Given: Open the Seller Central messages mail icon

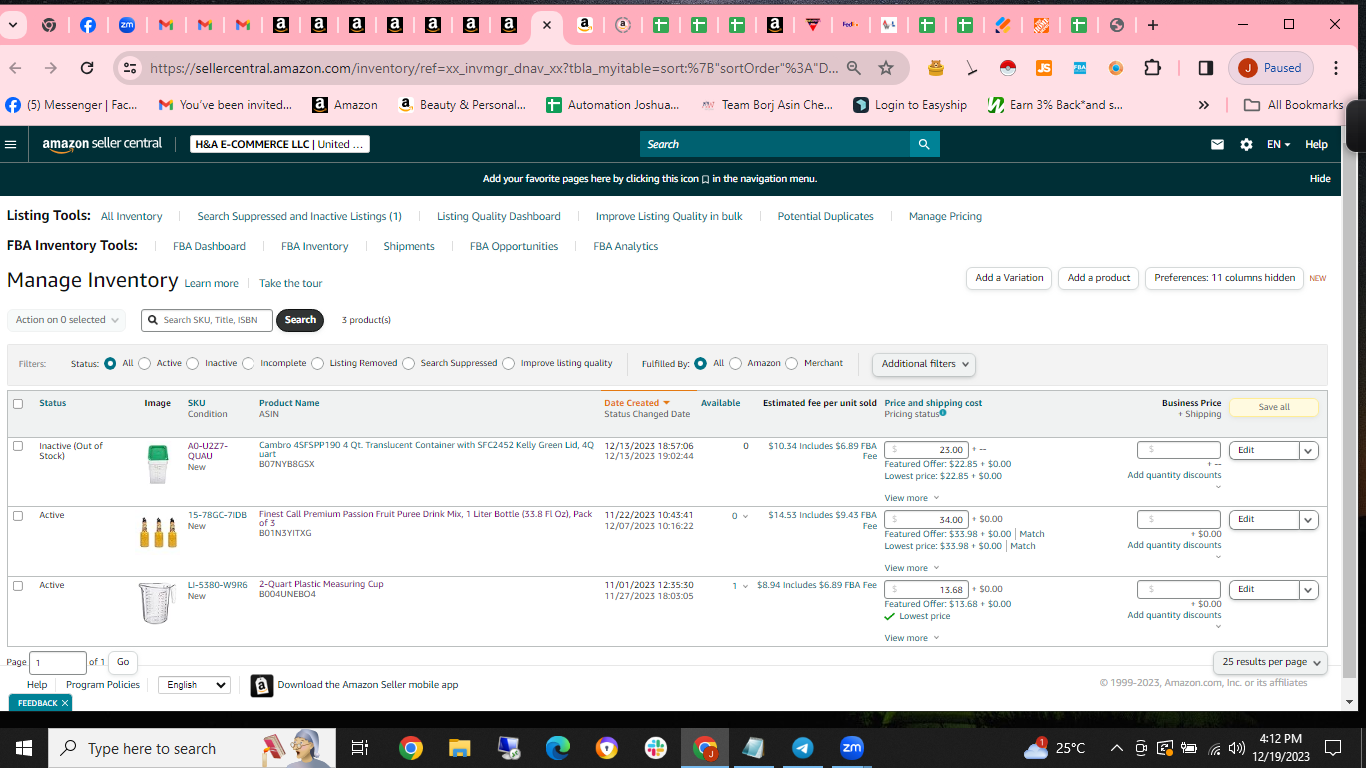Looking at the screenshot, I should (x=1217, y=144).
